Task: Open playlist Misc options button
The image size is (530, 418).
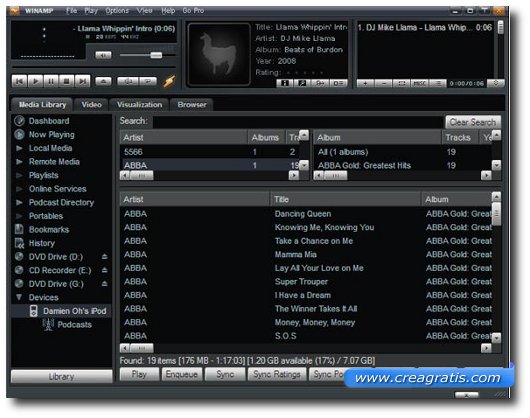Action: click(x=419, y=83)
